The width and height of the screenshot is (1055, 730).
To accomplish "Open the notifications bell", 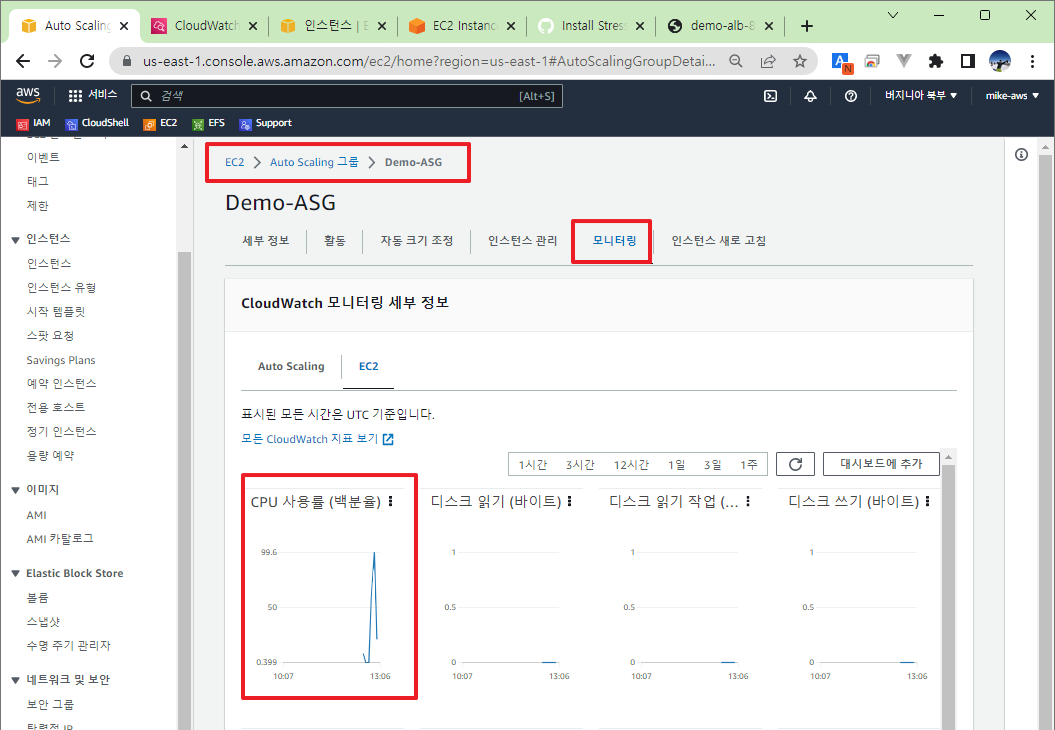I will pos(810,96).
